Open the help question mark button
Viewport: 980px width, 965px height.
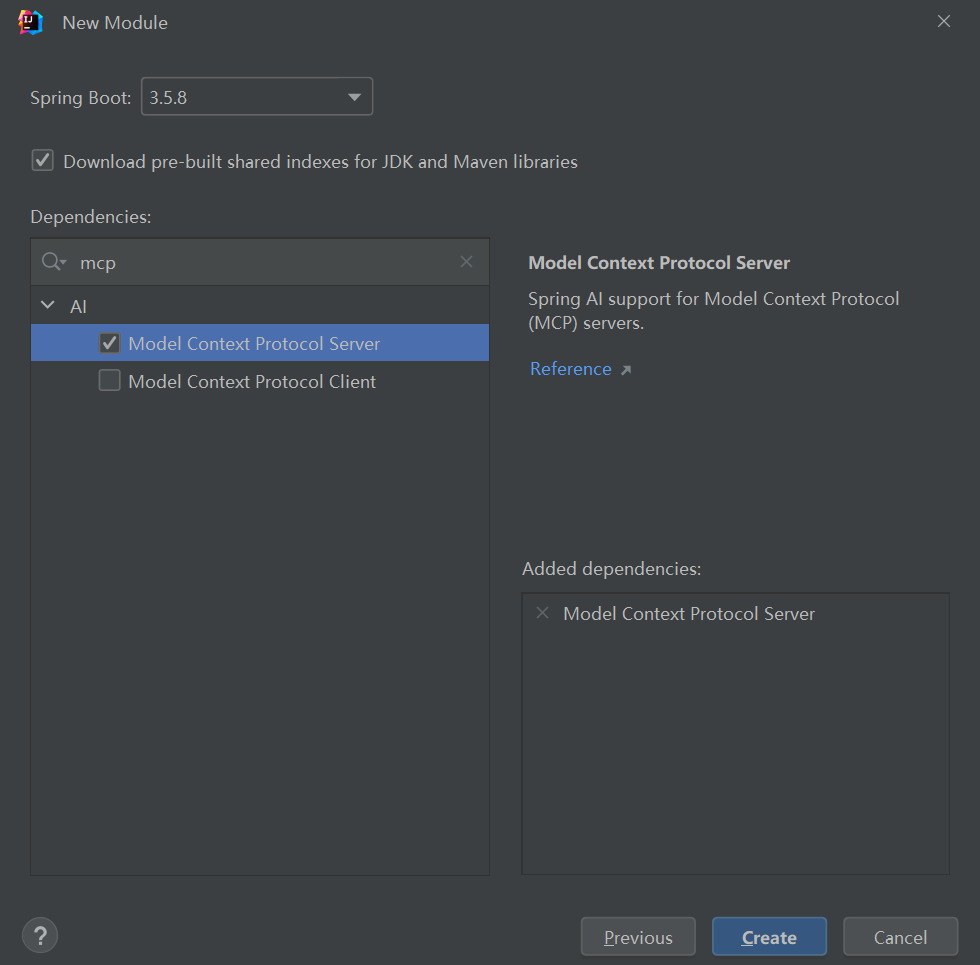[40, 936]
